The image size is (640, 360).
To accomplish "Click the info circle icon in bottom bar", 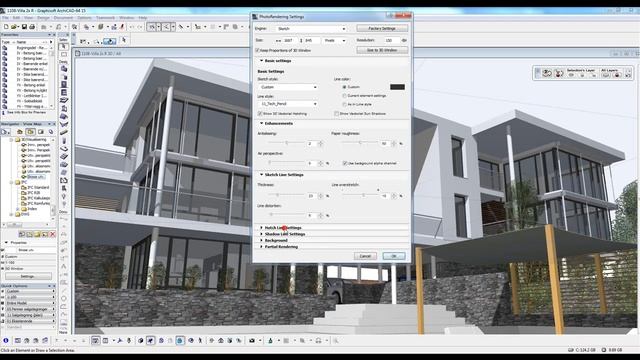I will click(6, 340).
